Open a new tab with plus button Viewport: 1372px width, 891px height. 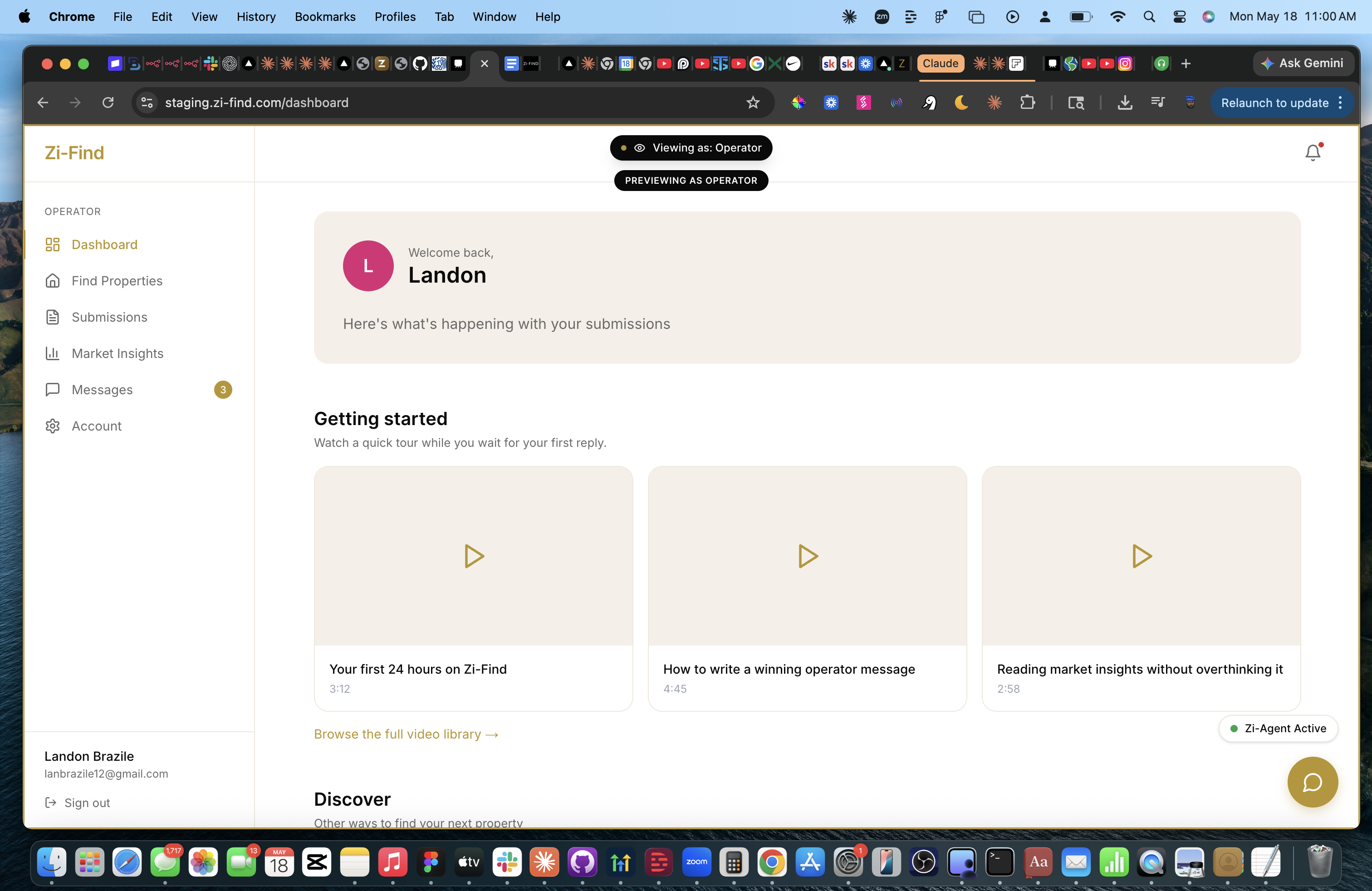1185,64
